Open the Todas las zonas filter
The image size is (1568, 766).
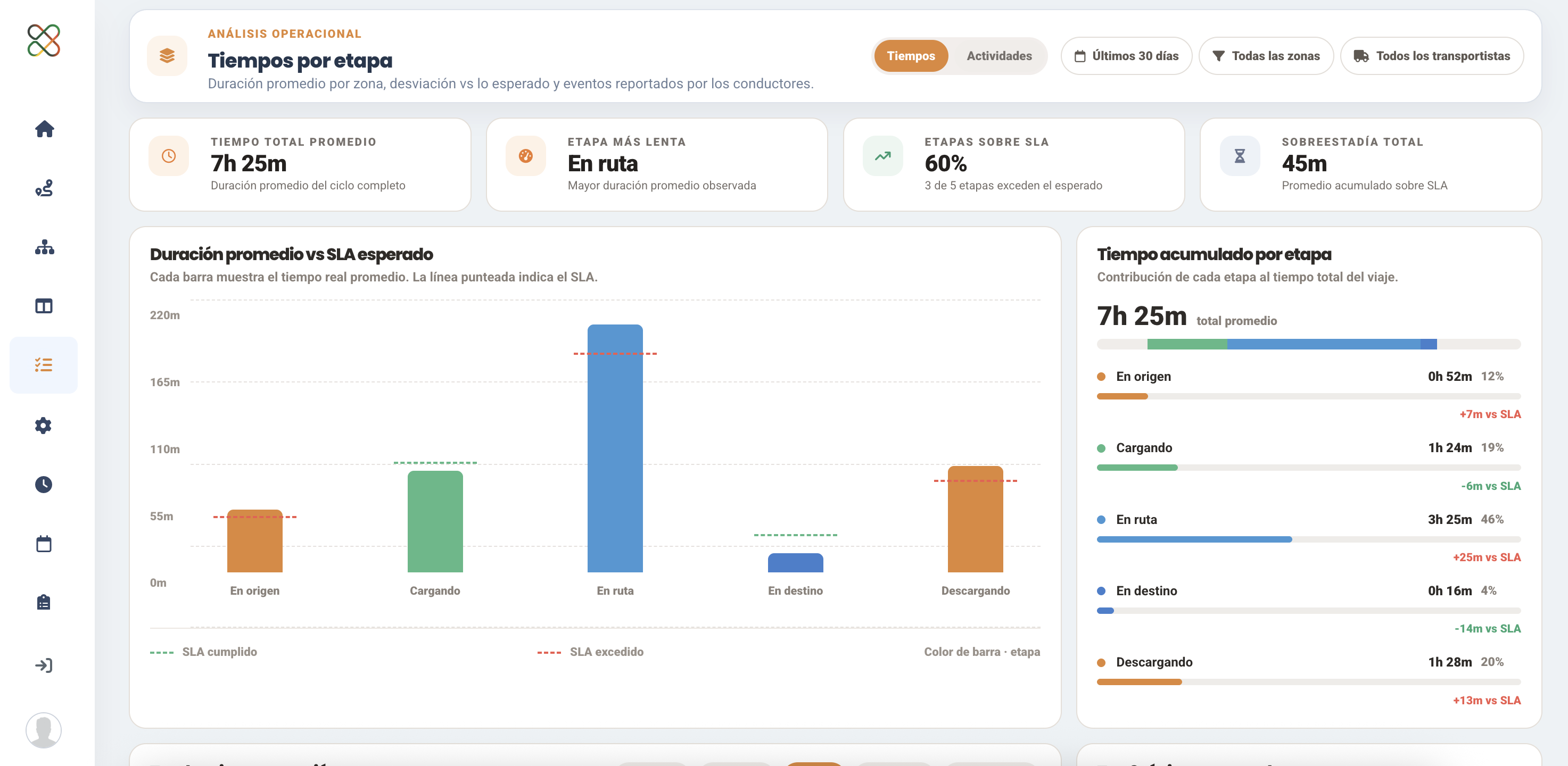[1266, 56]
